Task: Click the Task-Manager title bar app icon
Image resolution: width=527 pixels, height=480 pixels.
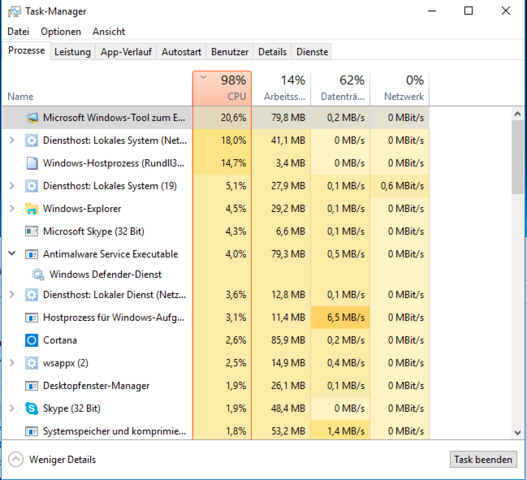Action: pyautogui.click(x=14, y=11)
